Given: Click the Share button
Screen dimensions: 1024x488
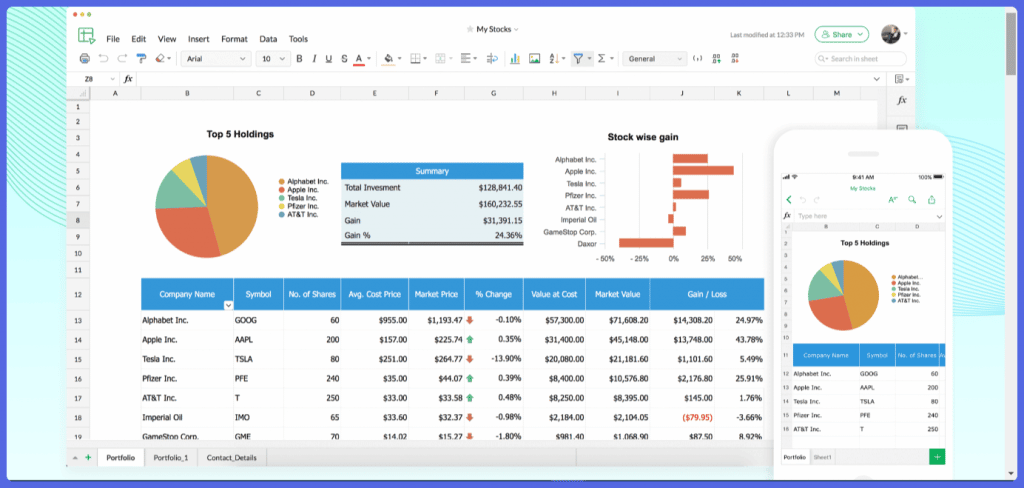Looking at the screenshot, I should pos(842,34).
